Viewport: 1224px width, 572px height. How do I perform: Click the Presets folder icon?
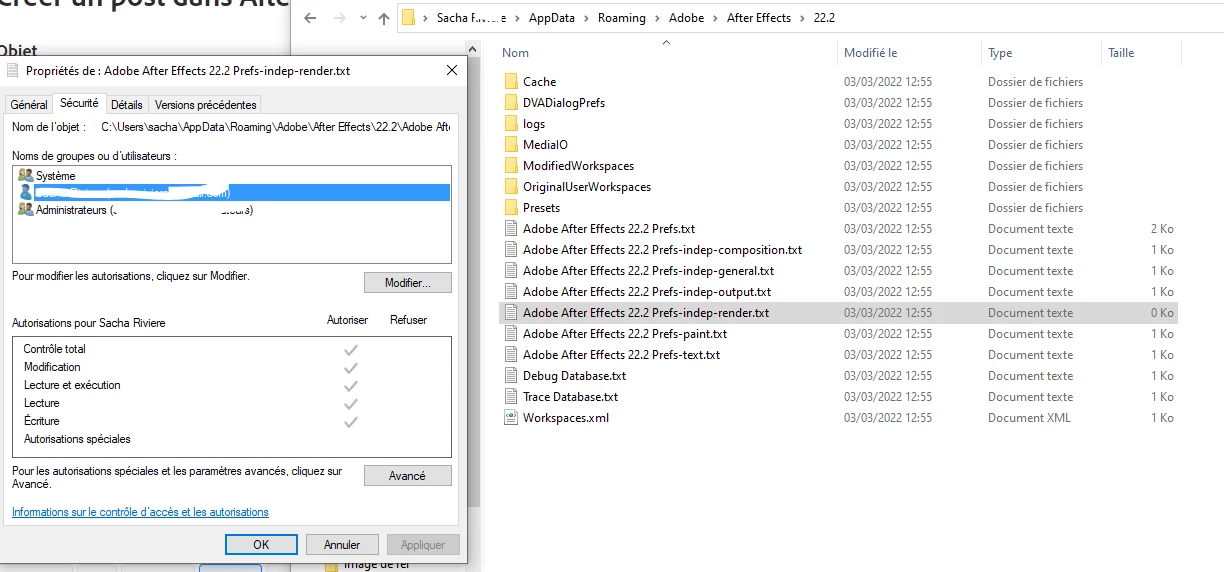(x=511, y=207)
